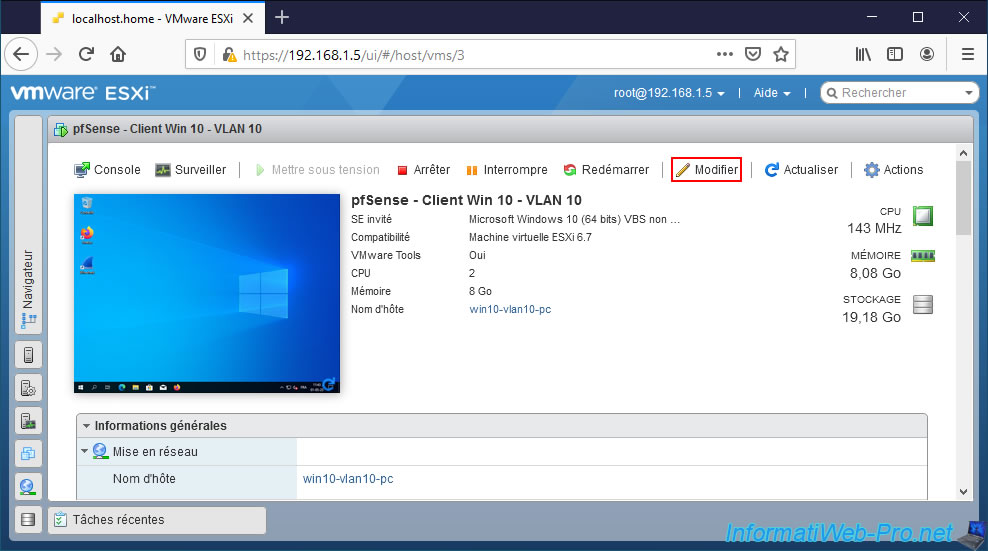Click the STOCKAGE disk icon
The image size is (988, 551).
(922, 304)
